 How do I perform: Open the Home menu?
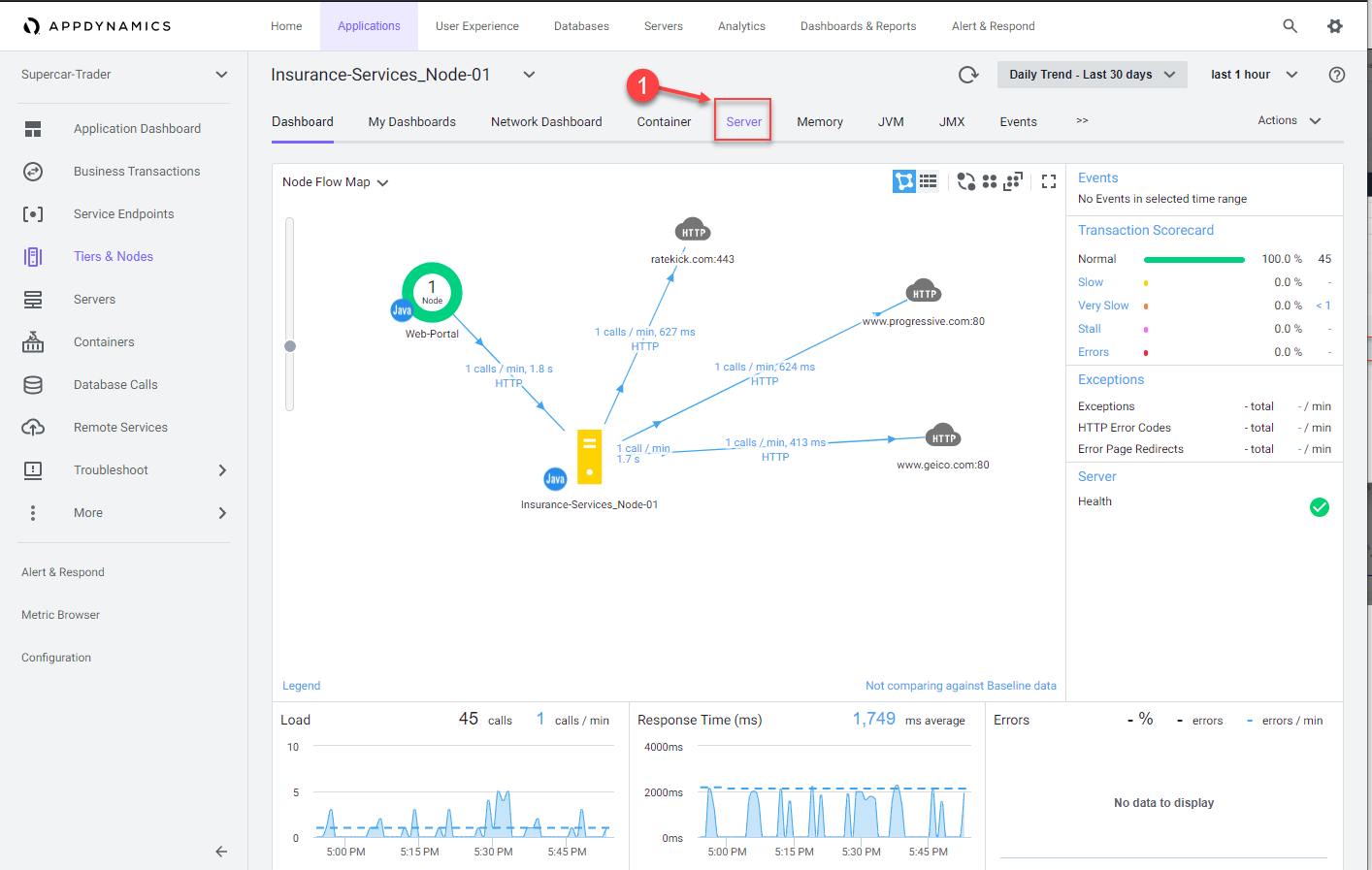coord(286,26)
